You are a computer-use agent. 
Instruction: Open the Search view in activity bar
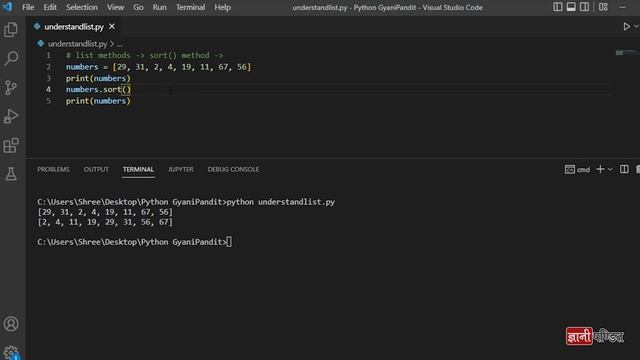(x=11, y=58)
